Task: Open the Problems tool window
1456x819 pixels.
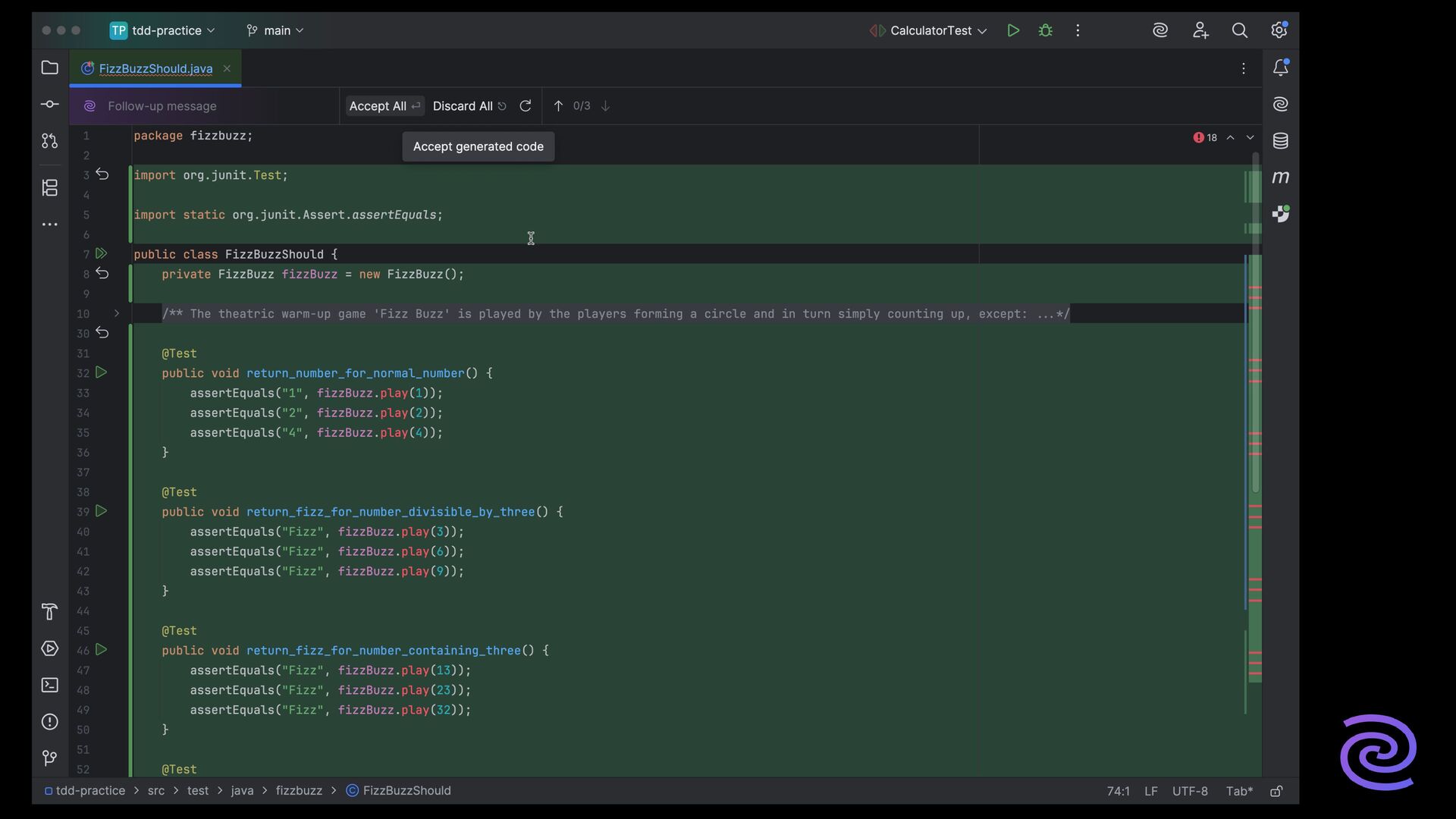Action: click(49, 722)
